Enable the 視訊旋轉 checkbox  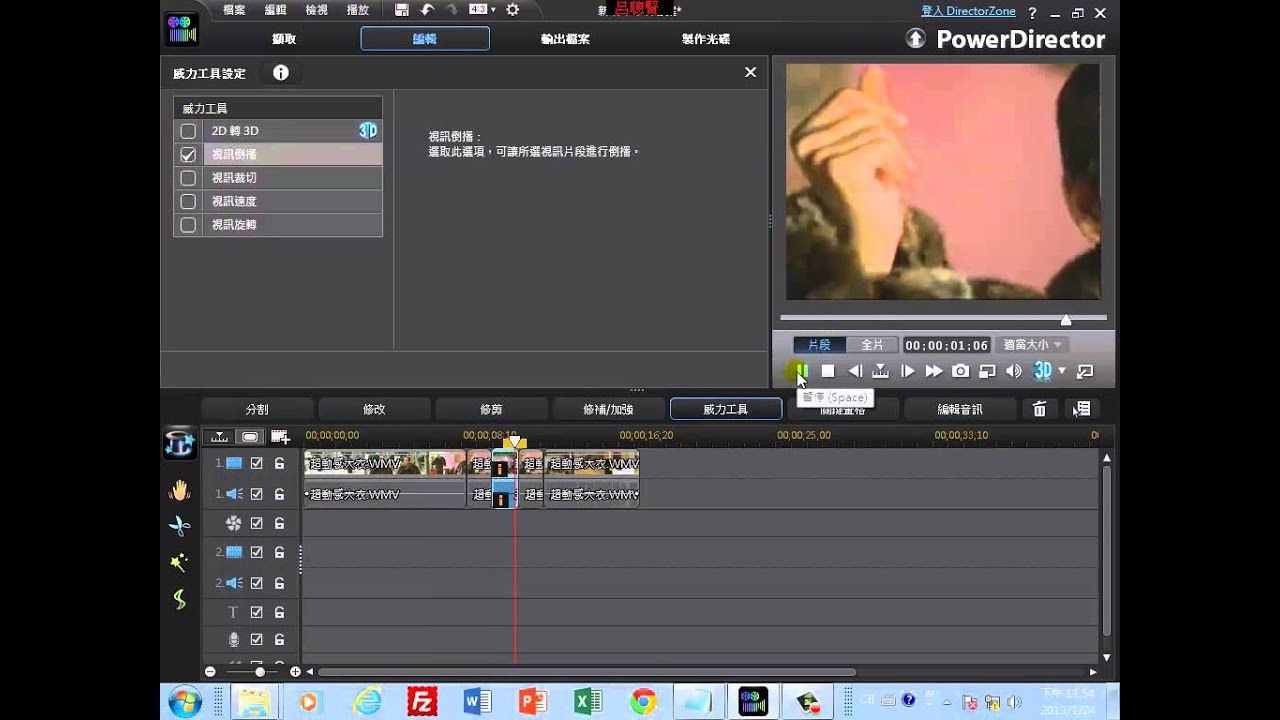[x=188, y=225]
